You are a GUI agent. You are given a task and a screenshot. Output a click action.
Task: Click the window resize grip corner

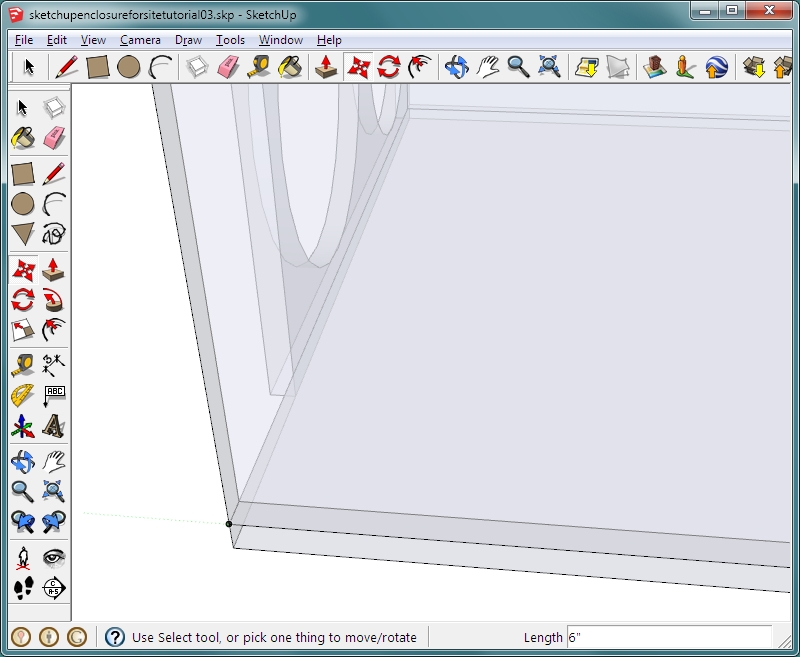coord(784,640)
